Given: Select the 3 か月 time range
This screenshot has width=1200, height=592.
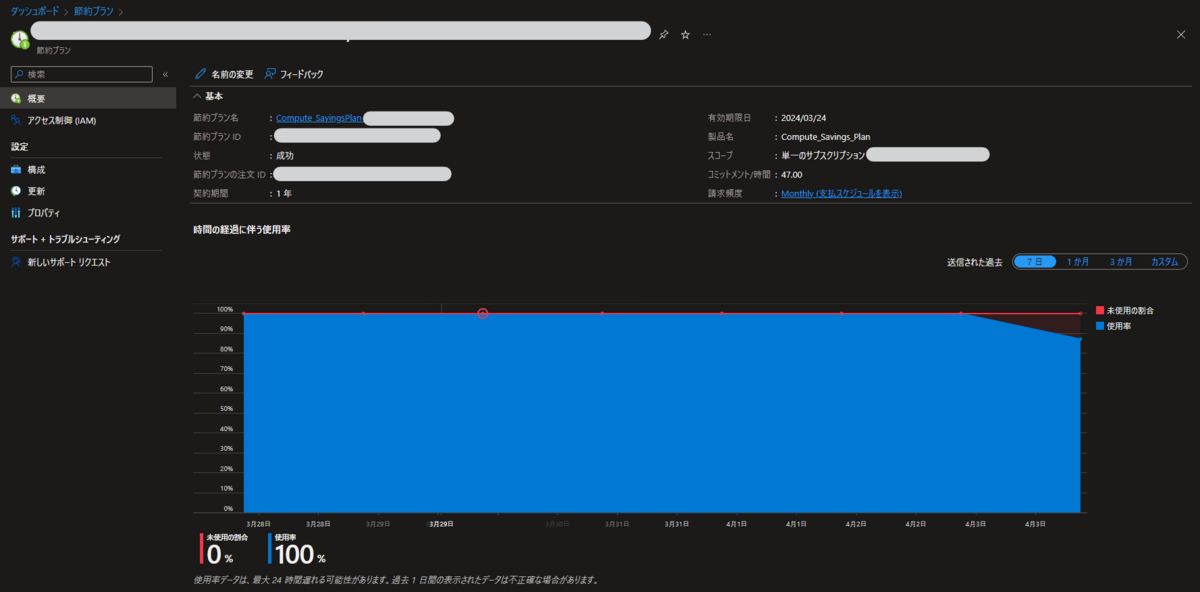Looking at the screenshot, I should tap(1120, 261).
